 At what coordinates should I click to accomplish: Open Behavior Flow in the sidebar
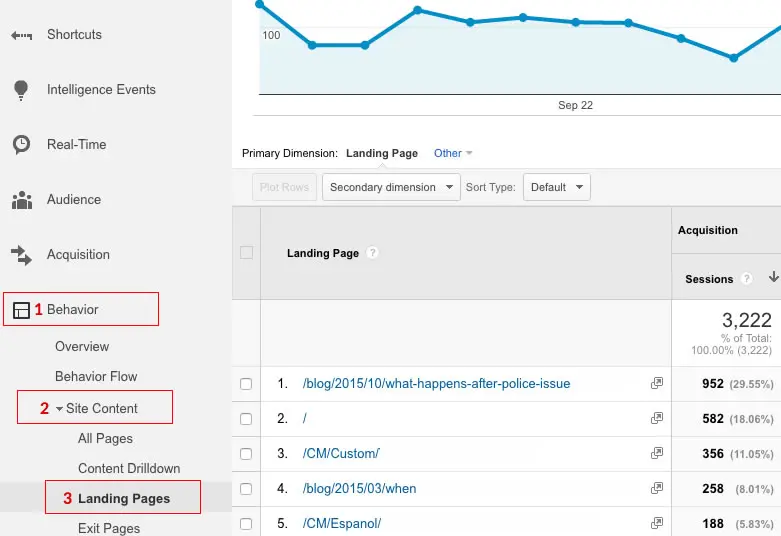pos(96,377)
